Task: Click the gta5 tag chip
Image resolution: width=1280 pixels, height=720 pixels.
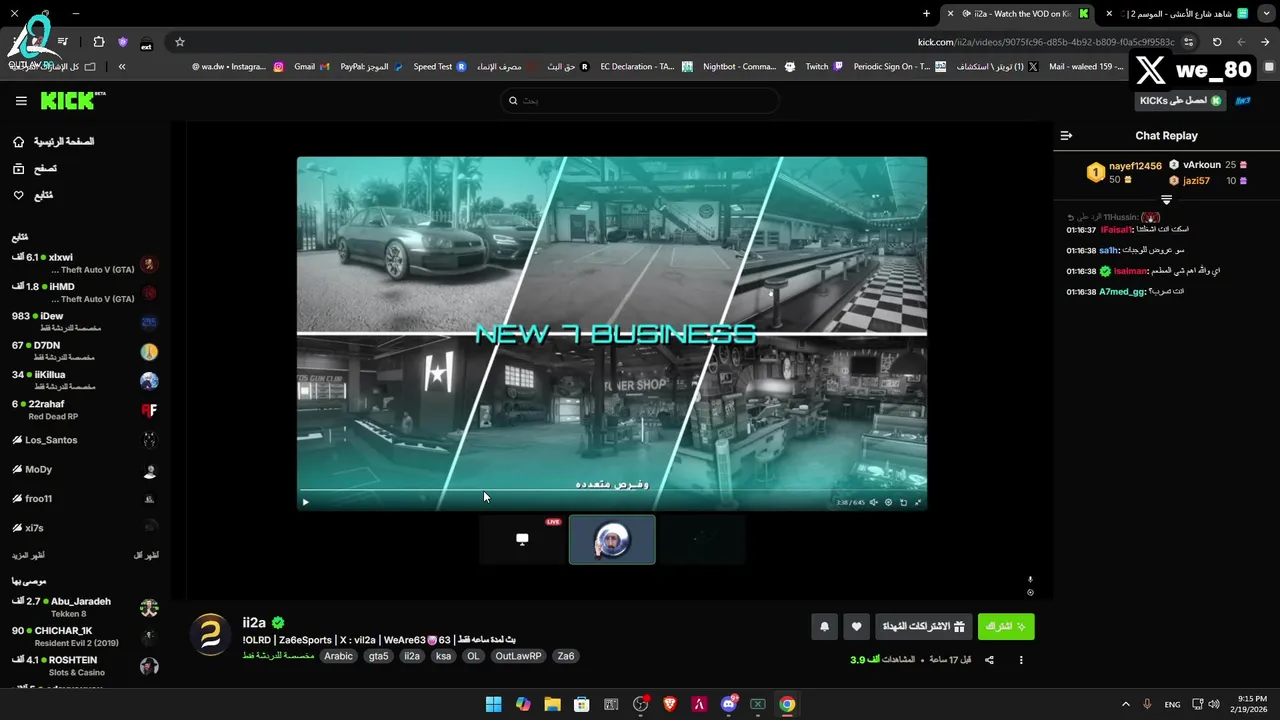Action: 378,657
